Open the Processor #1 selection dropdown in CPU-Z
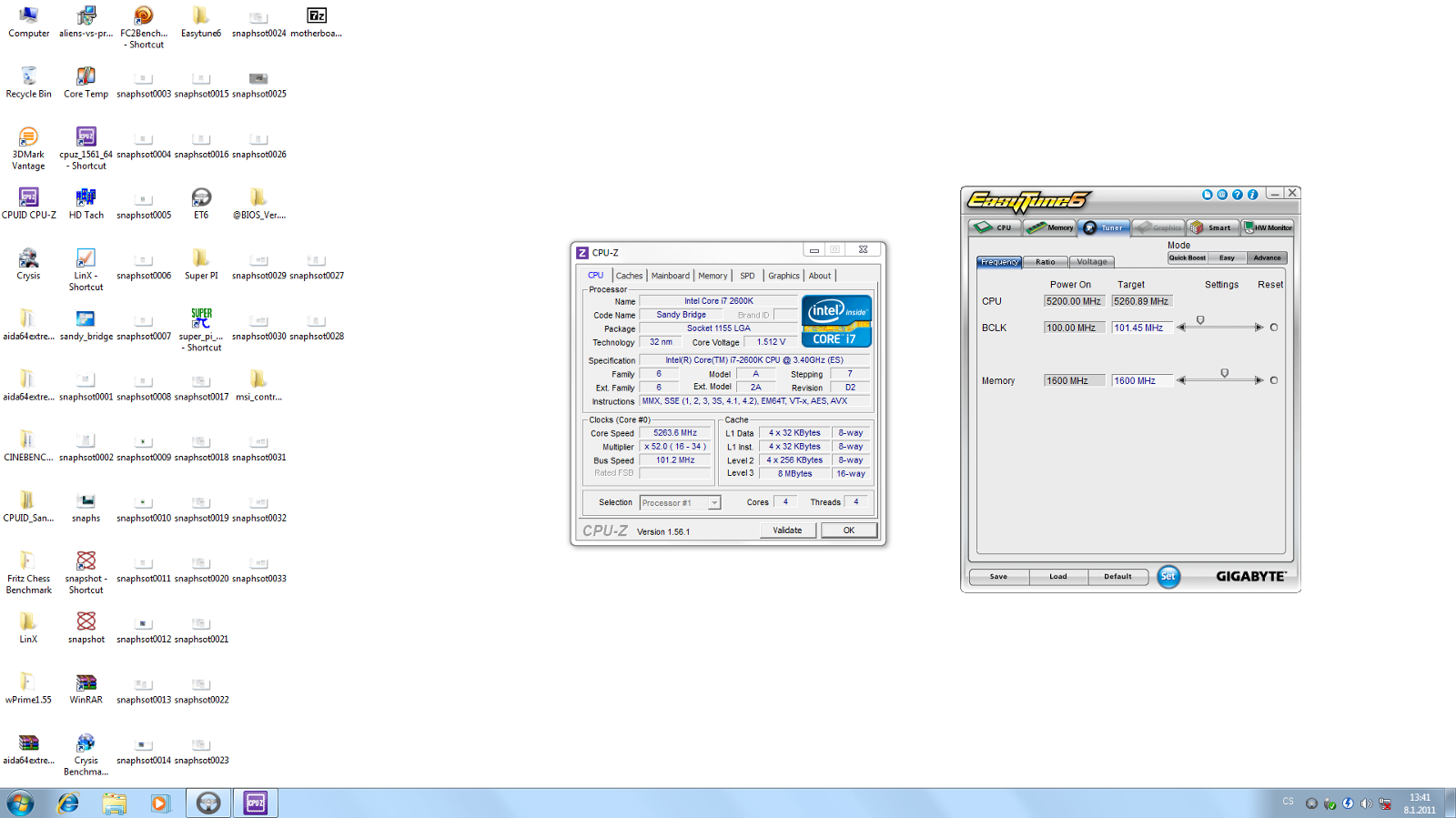Screen dimensions: 1456x818 click(x=680, y=503)
